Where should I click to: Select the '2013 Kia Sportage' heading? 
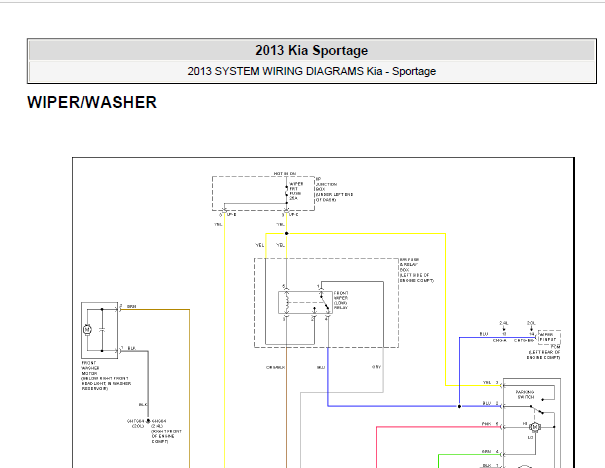coord(311,51)
